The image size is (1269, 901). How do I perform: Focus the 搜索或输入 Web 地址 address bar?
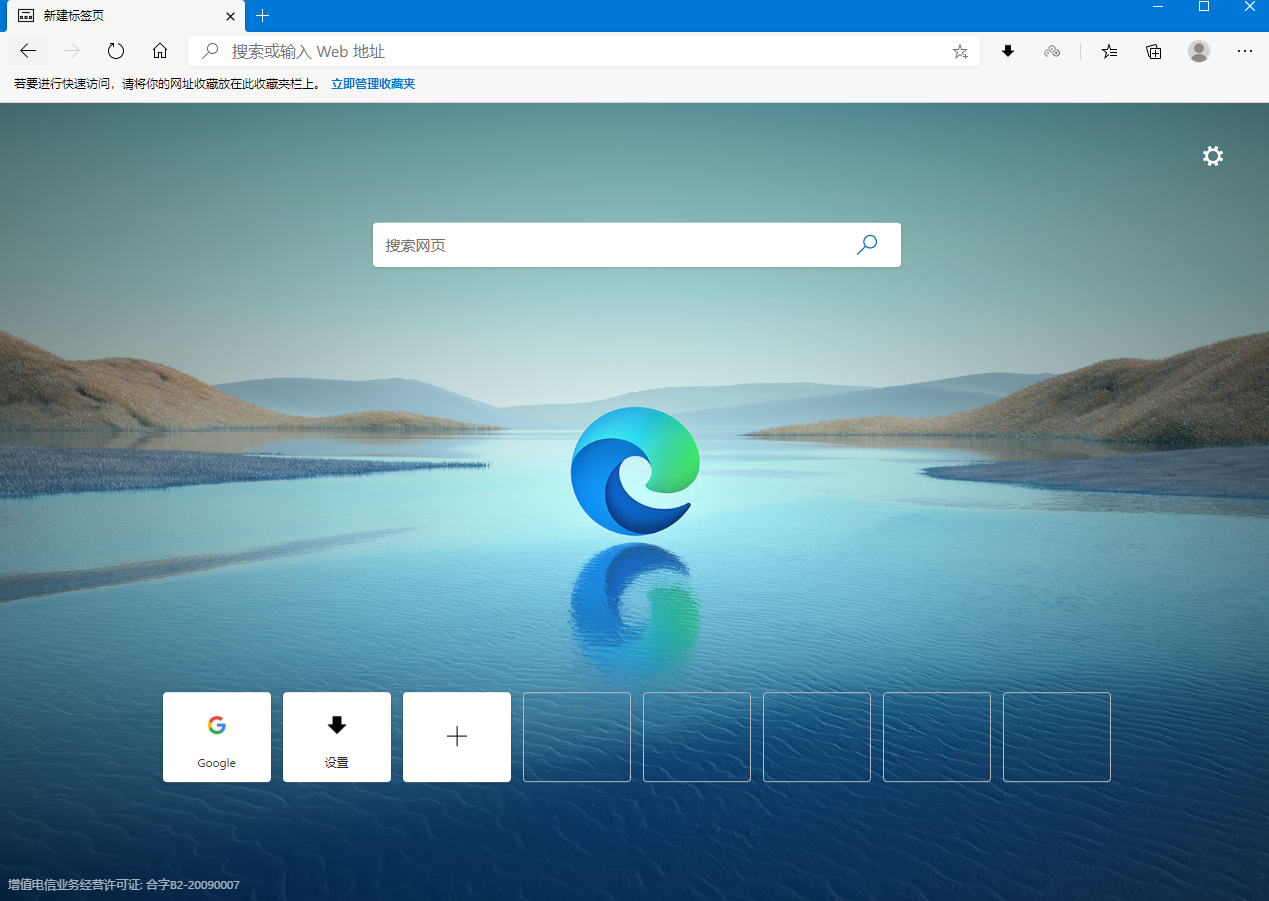tap(584, 51)
